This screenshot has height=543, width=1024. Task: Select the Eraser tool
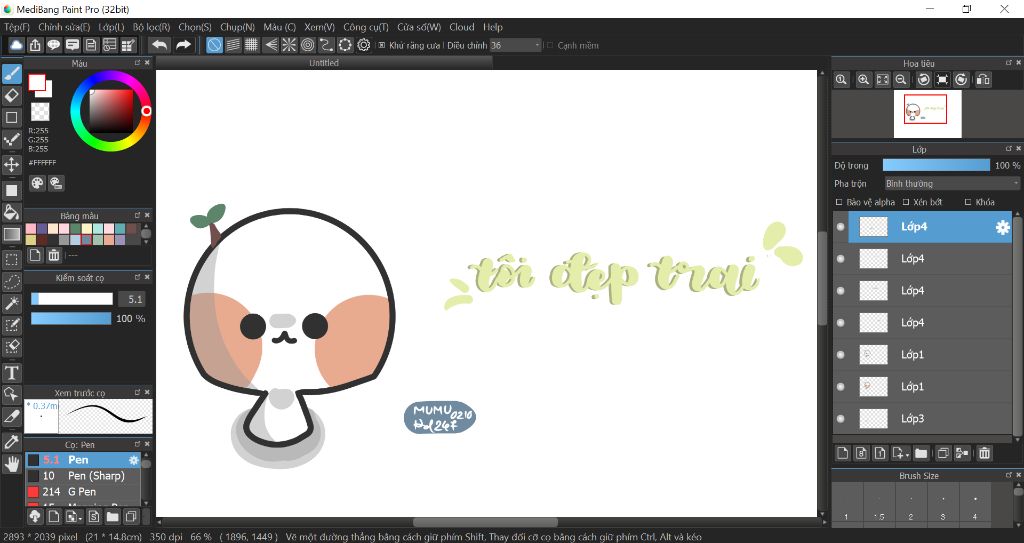(12, 95)
